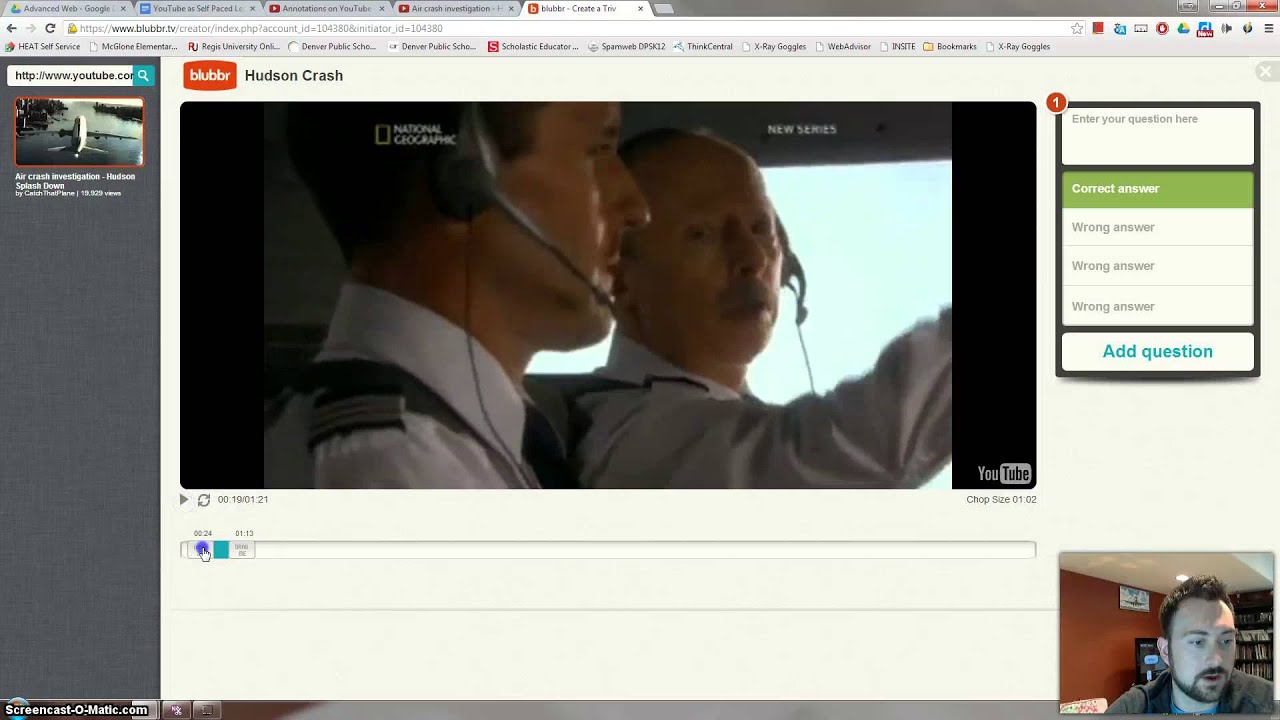This screenshot has width=1280, height=720.
Task: Close the trivia creator with the X icon
Action: click(x=1265, y=71)
